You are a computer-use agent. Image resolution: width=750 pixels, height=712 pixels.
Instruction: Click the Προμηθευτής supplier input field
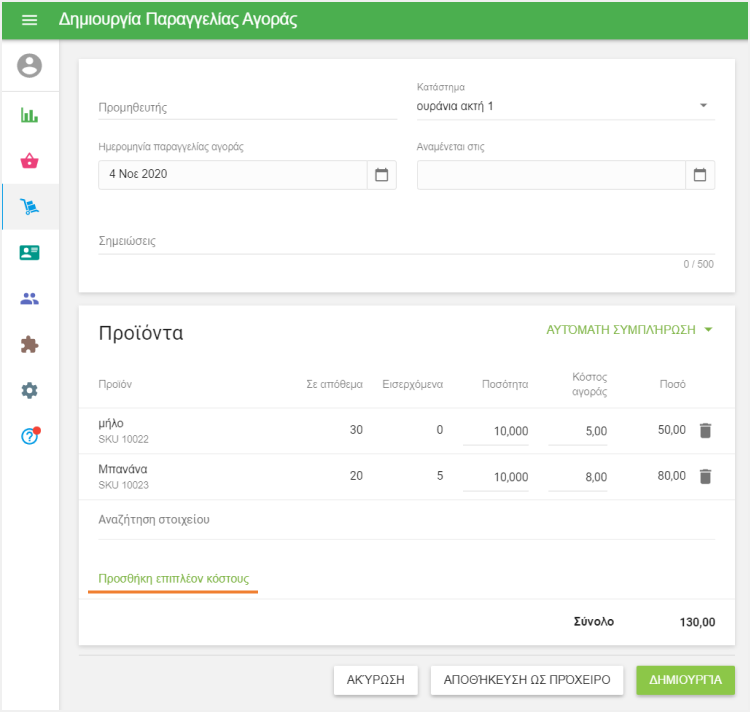click(247, 107)
